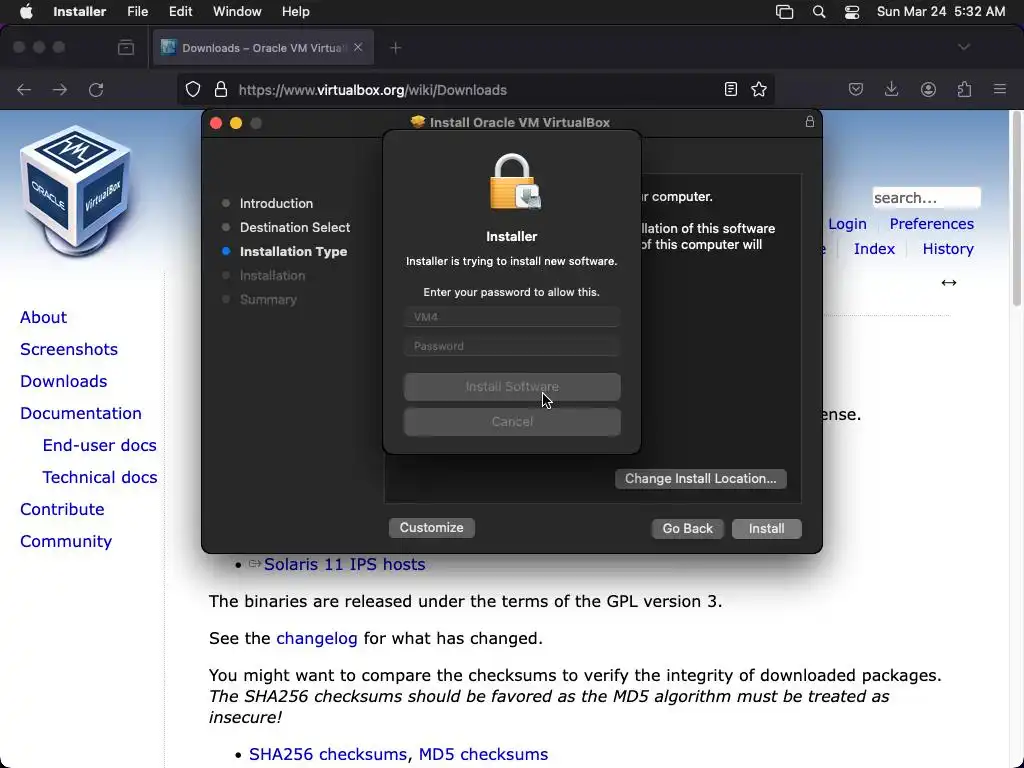The height and width of the screenshot is (768, 1024).
Task: Toggle reader view in address bar
Action: (731, 89)
